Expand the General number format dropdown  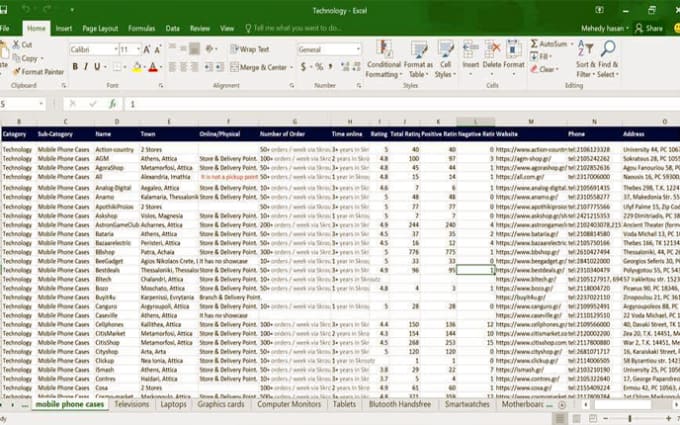pyautogui.click(x=357, y=49)
